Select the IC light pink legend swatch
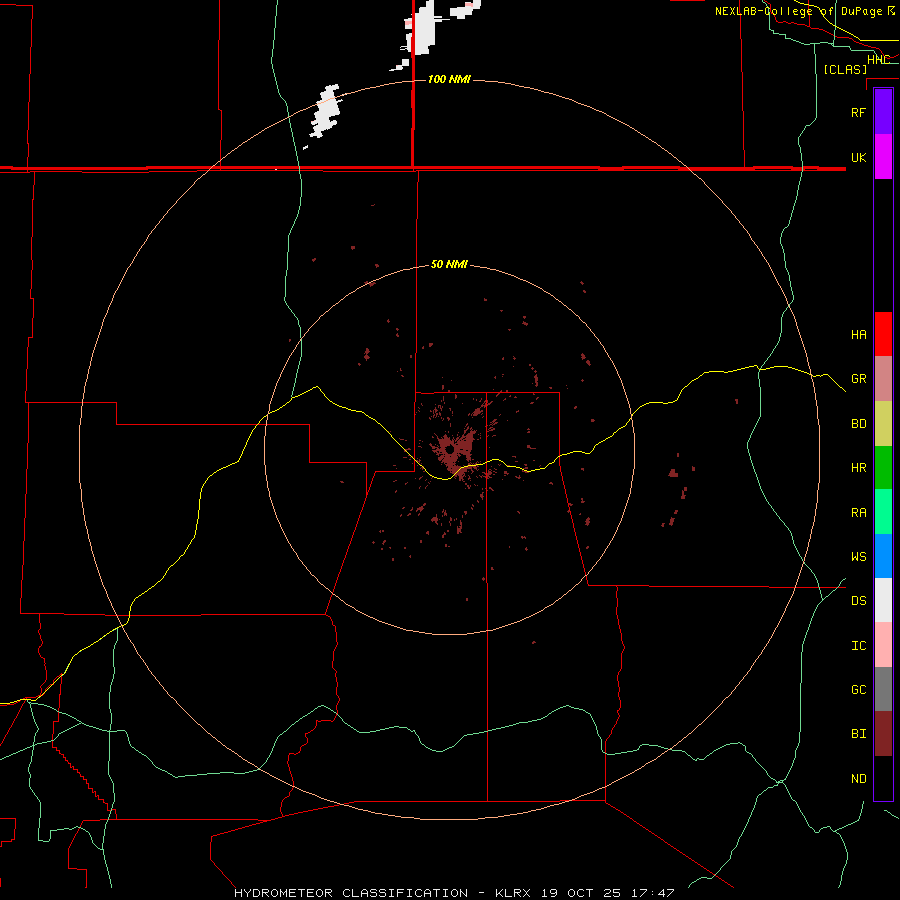The width and height of the screenshot is (900, 900). [883, 645]
